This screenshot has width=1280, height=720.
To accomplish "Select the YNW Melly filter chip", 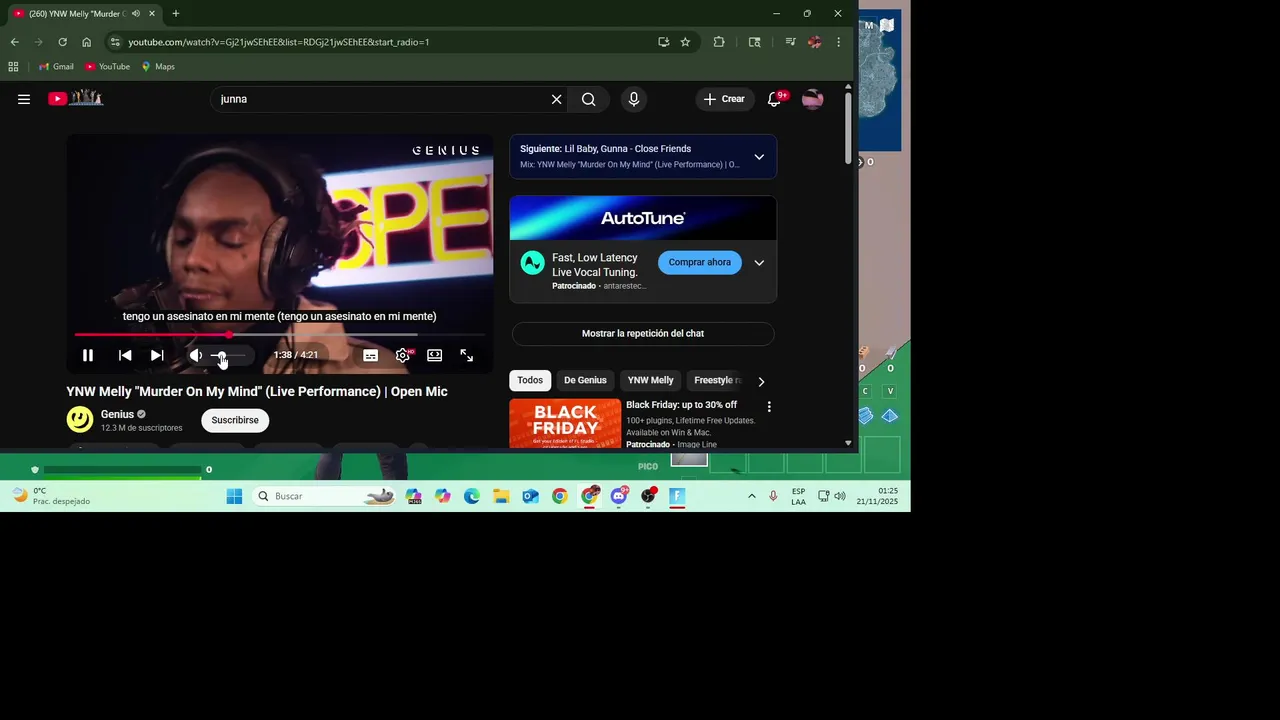I will 651,380.
